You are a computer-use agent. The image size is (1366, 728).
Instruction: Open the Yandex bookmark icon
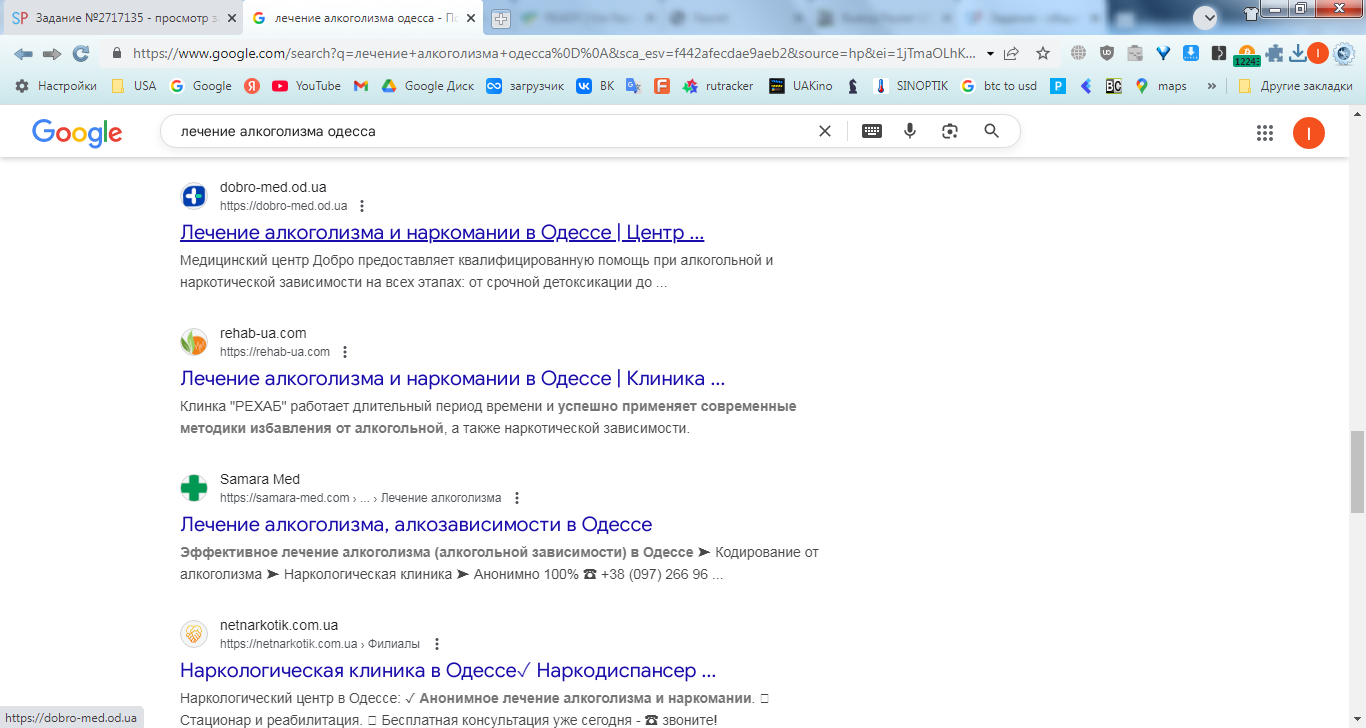tap(252, 86)
